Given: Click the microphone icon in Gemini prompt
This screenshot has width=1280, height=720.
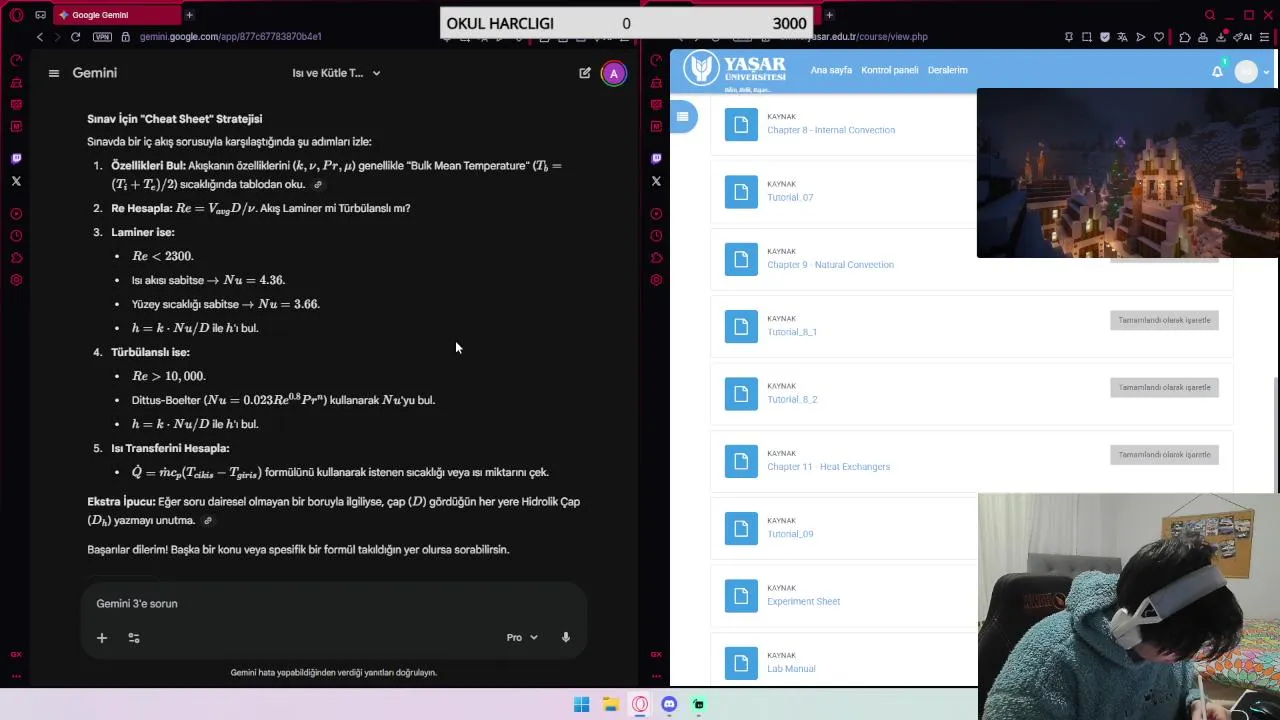Looking at the screenshot, I should 565,637.
